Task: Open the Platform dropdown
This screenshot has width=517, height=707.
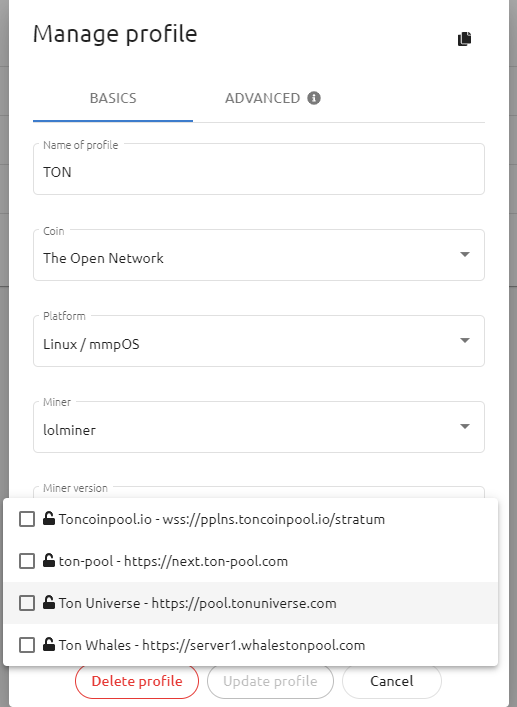Action: 259,341
